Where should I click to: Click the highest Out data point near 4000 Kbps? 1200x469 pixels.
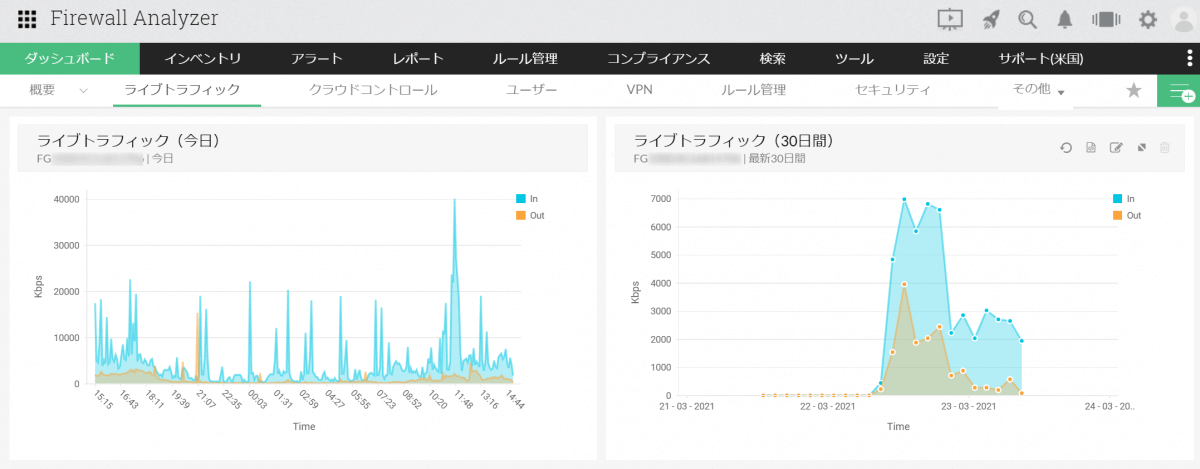tap(904, 284)
